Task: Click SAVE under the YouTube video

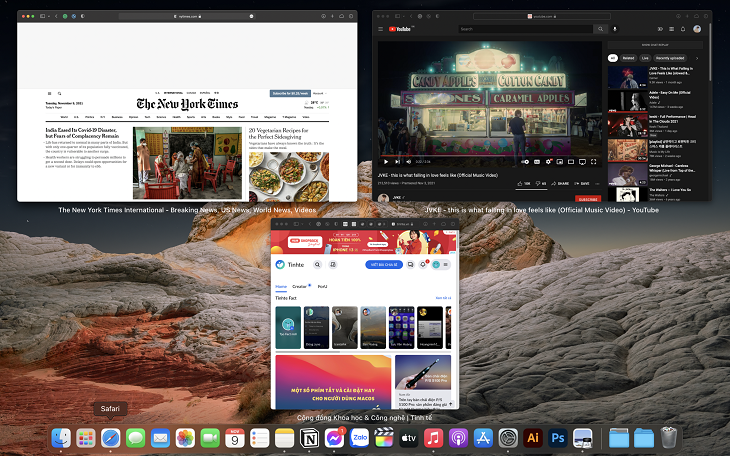Action: coord(582,184)
